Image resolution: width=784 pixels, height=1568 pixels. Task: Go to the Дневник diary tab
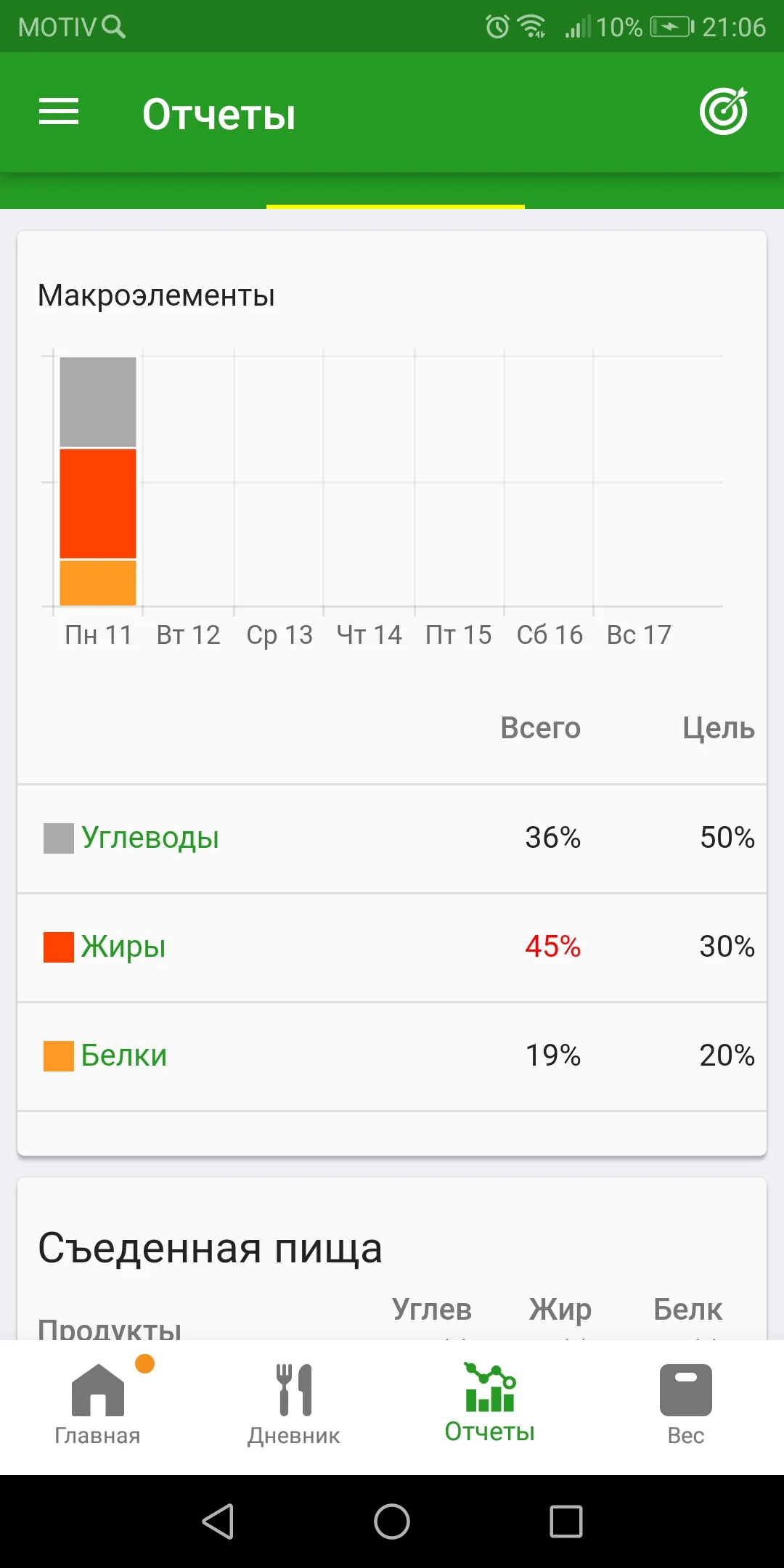(x=294, y=1402)
